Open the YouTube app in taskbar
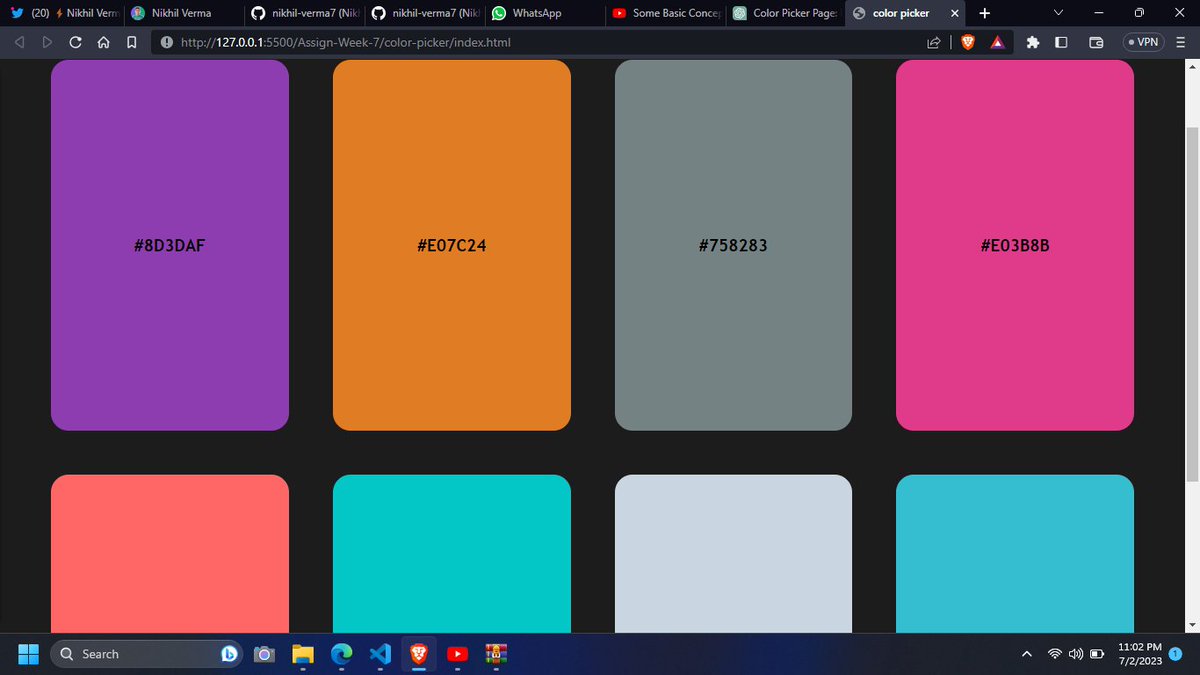The width and height of the screenshot is (1200, 675). coord(457,654)
